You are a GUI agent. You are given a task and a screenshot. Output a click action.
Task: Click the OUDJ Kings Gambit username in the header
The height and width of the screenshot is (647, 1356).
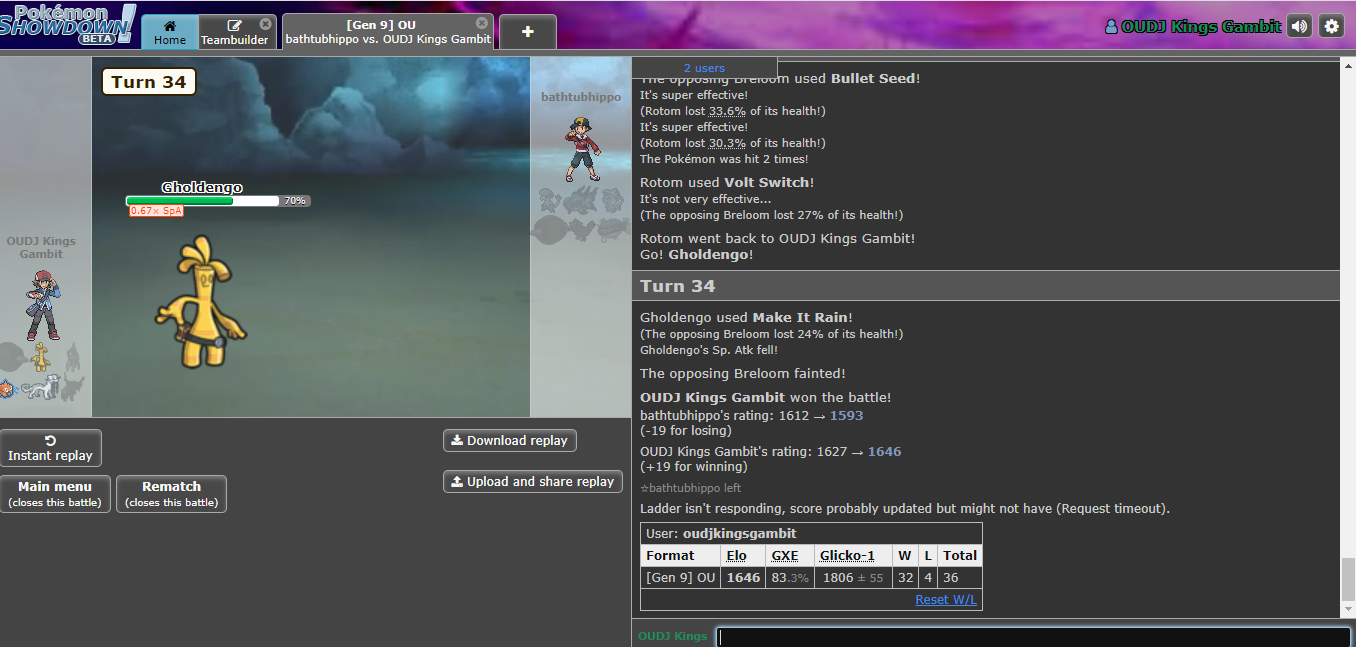[1192, 27]
